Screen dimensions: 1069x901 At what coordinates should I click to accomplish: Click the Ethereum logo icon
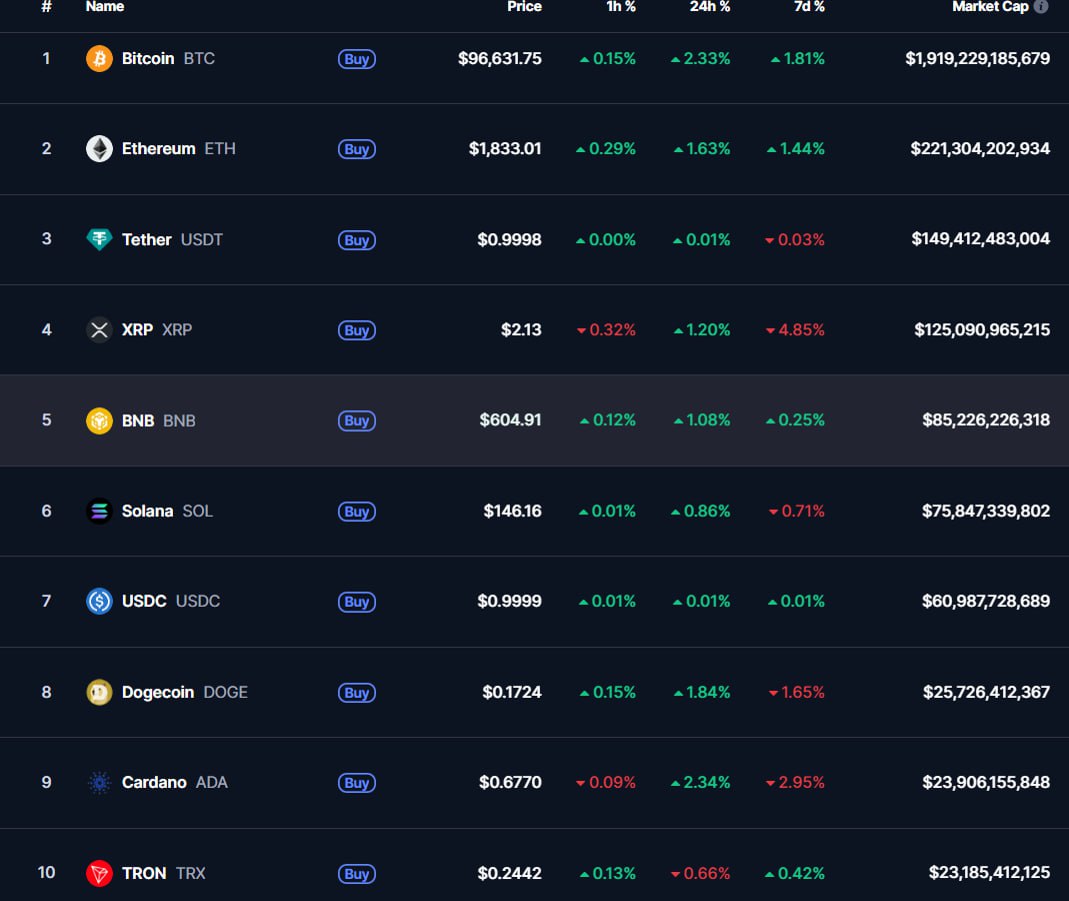coord(99,149)
